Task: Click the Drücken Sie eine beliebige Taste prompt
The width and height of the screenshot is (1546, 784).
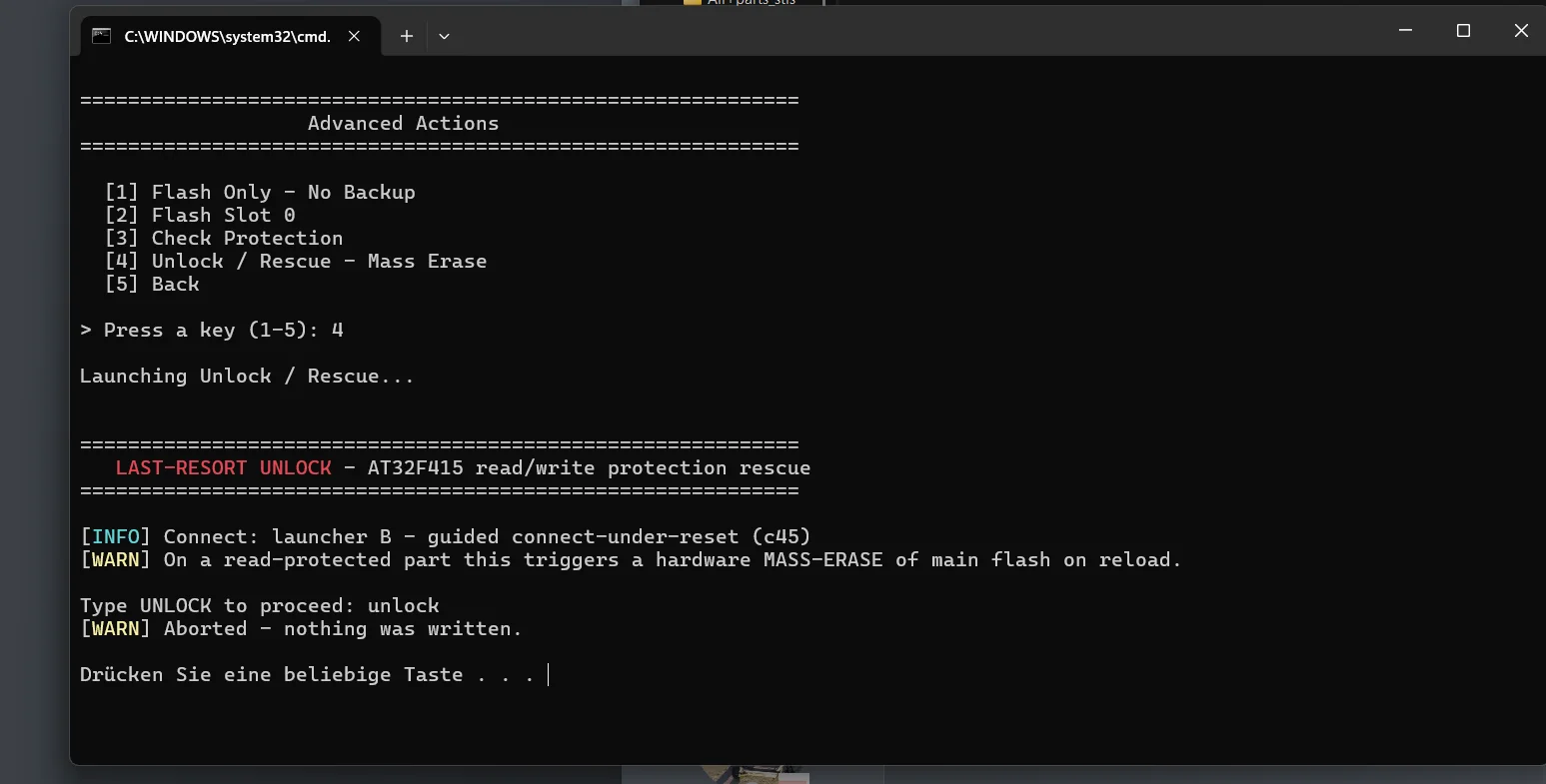Action: [307, 674]
